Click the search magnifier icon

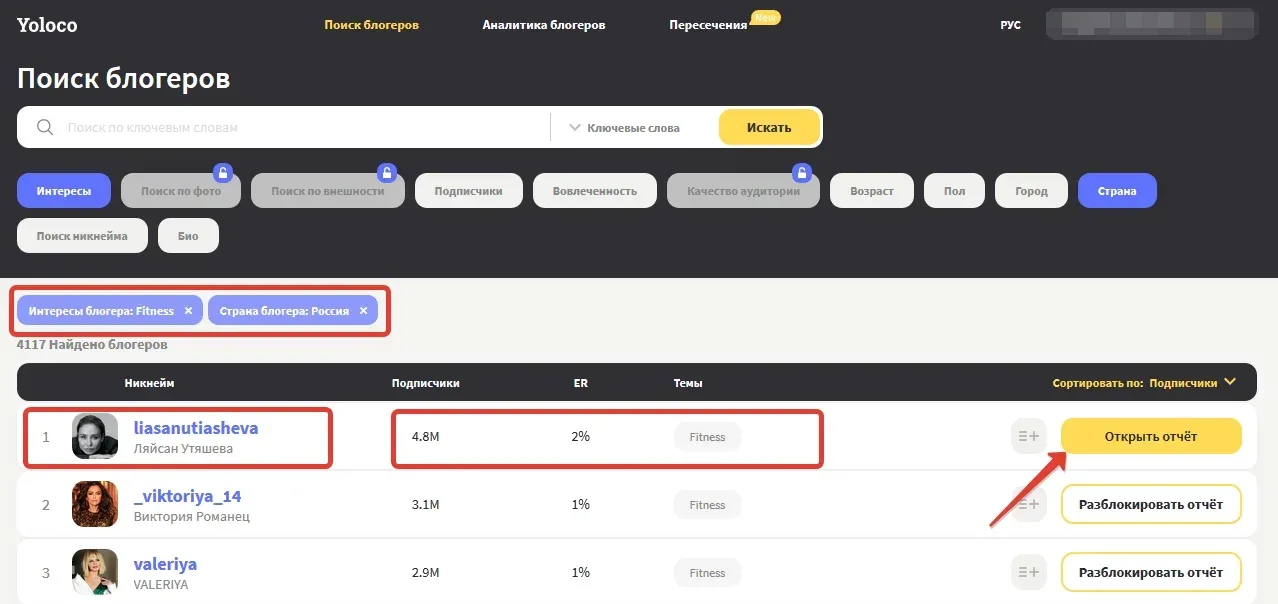pyautogui.click(x=44, y=128)
